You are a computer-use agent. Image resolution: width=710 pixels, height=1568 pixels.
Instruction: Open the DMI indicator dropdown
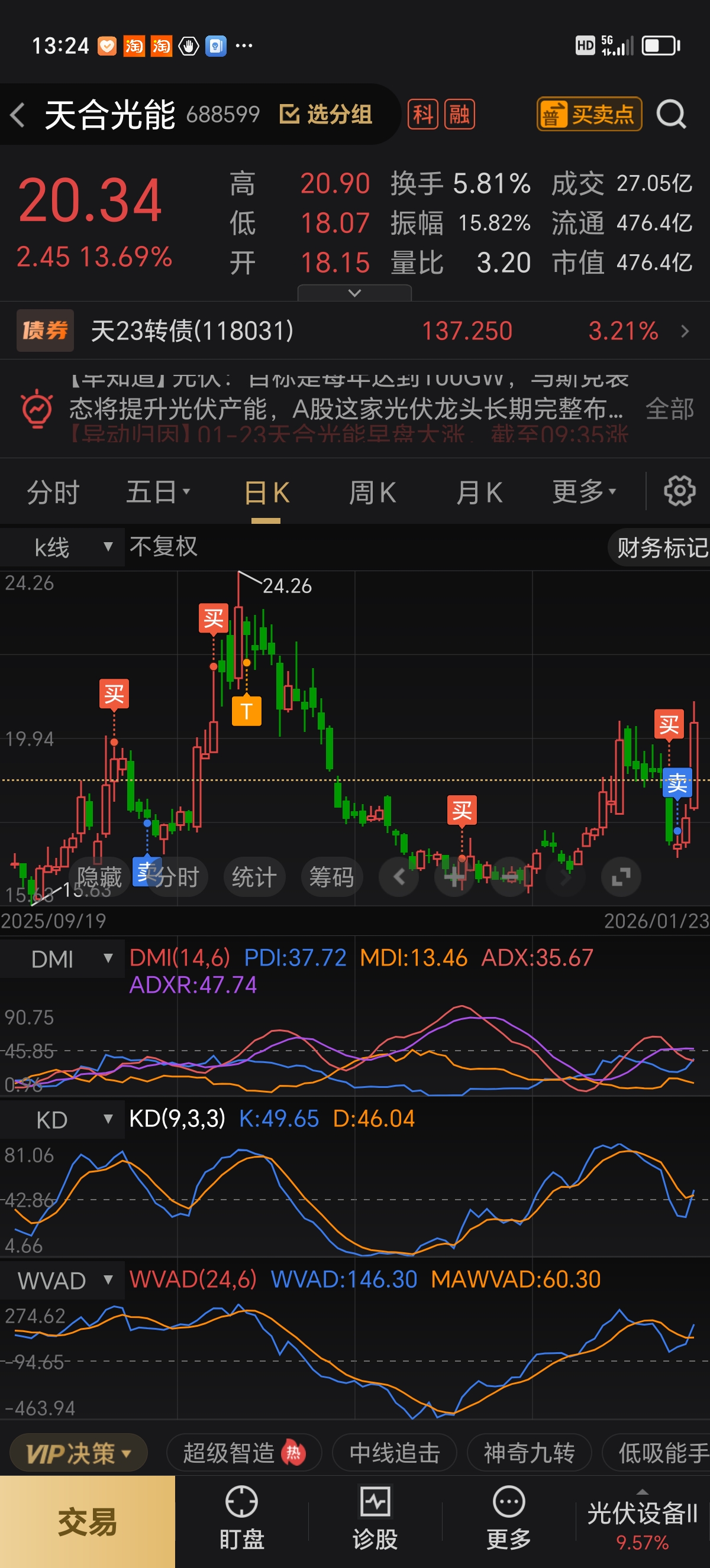tap(62, 958)
